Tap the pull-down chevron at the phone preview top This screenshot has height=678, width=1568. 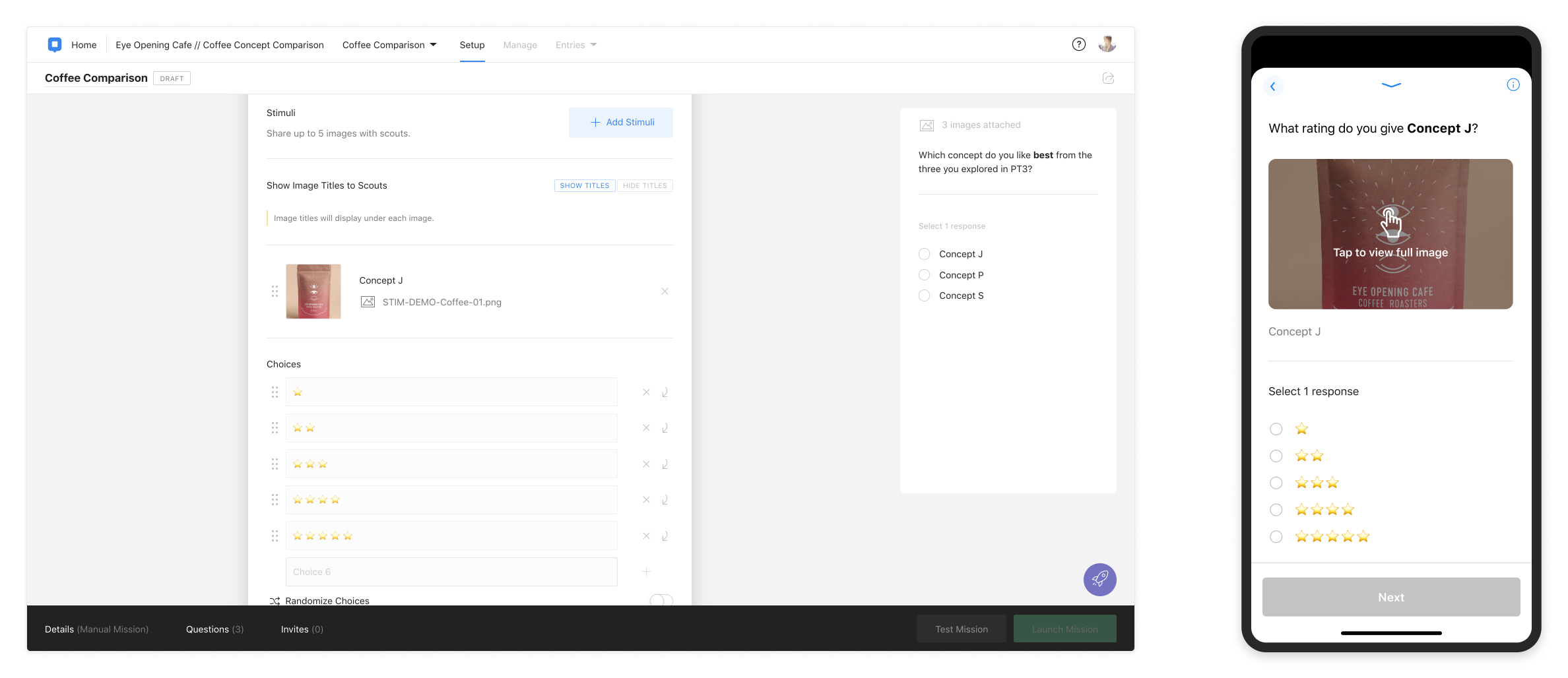(1391, 85)
